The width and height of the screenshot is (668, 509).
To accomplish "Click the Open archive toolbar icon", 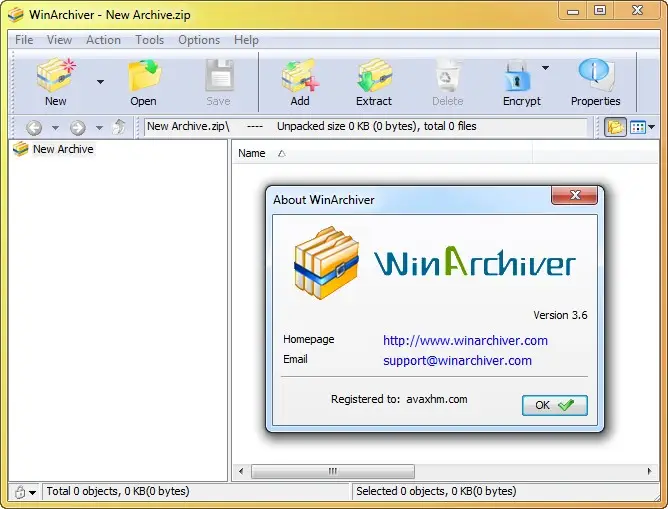I will pyautogui.click(x=145, y=75).
